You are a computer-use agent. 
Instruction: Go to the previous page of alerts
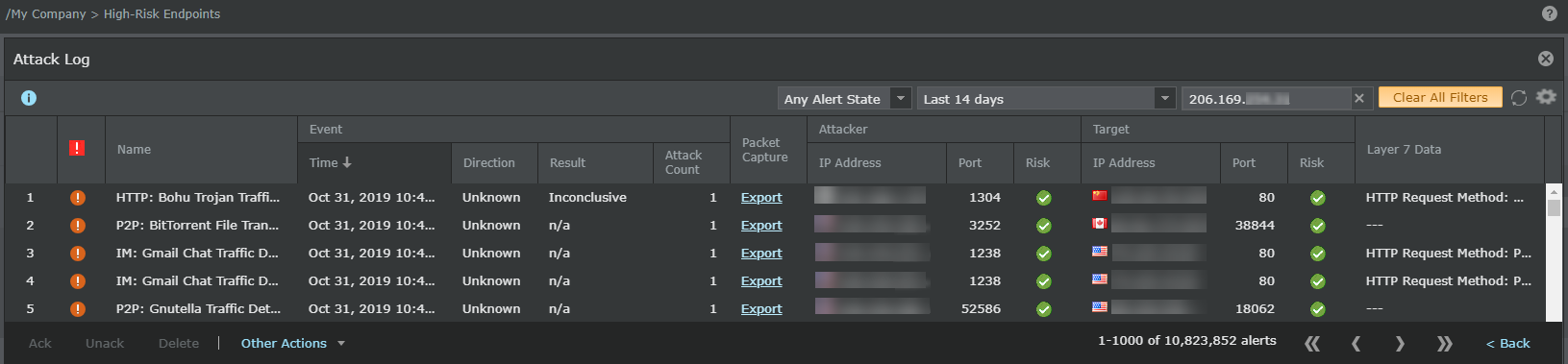click(1356, 344)
